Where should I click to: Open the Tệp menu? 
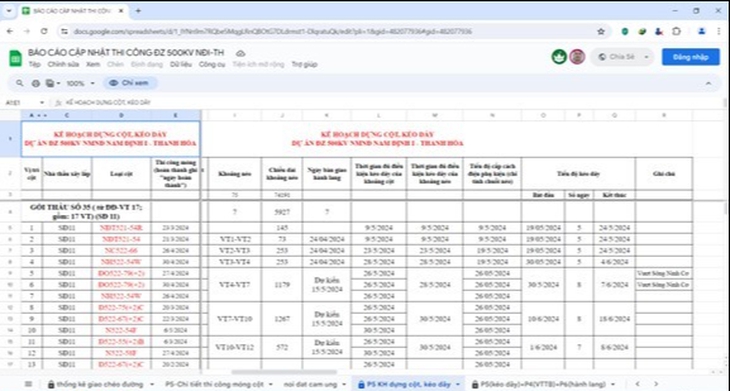click(34, 64)
